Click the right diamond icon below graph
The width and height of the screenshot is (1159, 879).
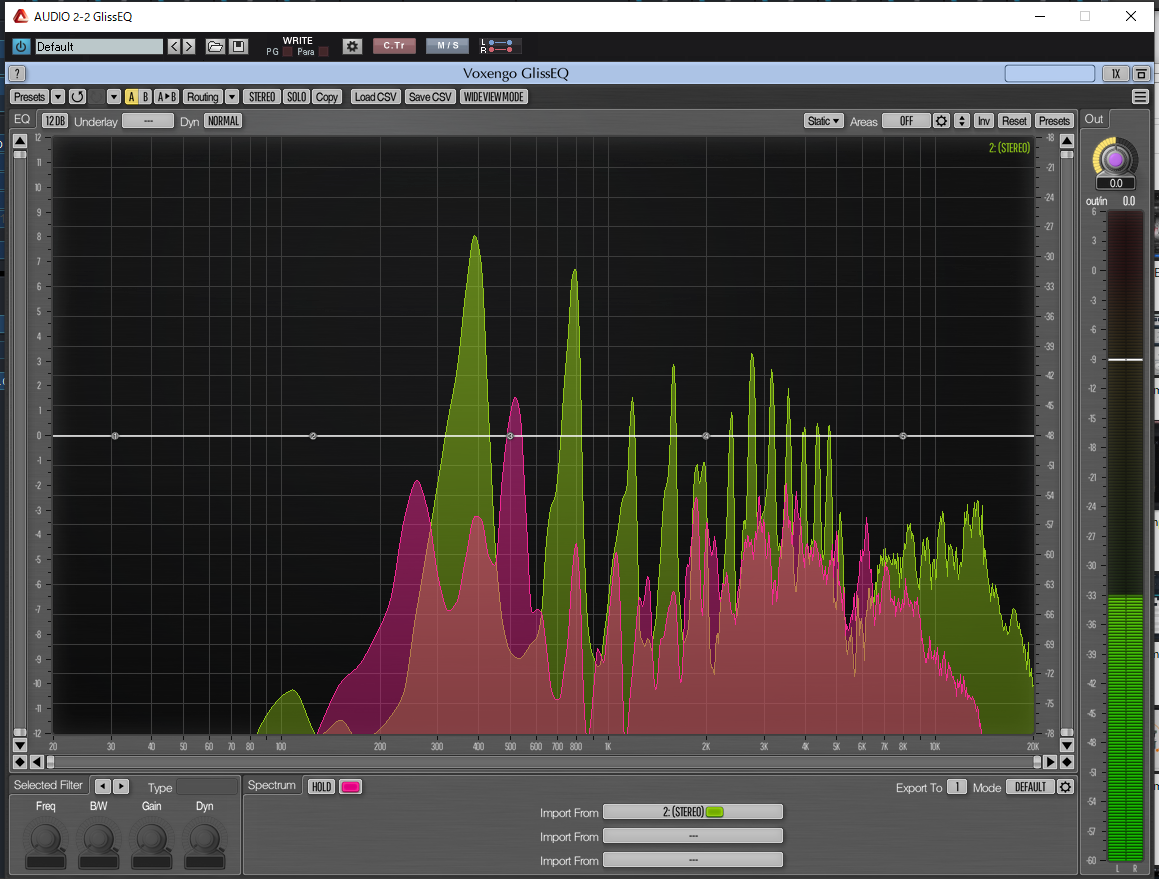[x=1067, y=761]
